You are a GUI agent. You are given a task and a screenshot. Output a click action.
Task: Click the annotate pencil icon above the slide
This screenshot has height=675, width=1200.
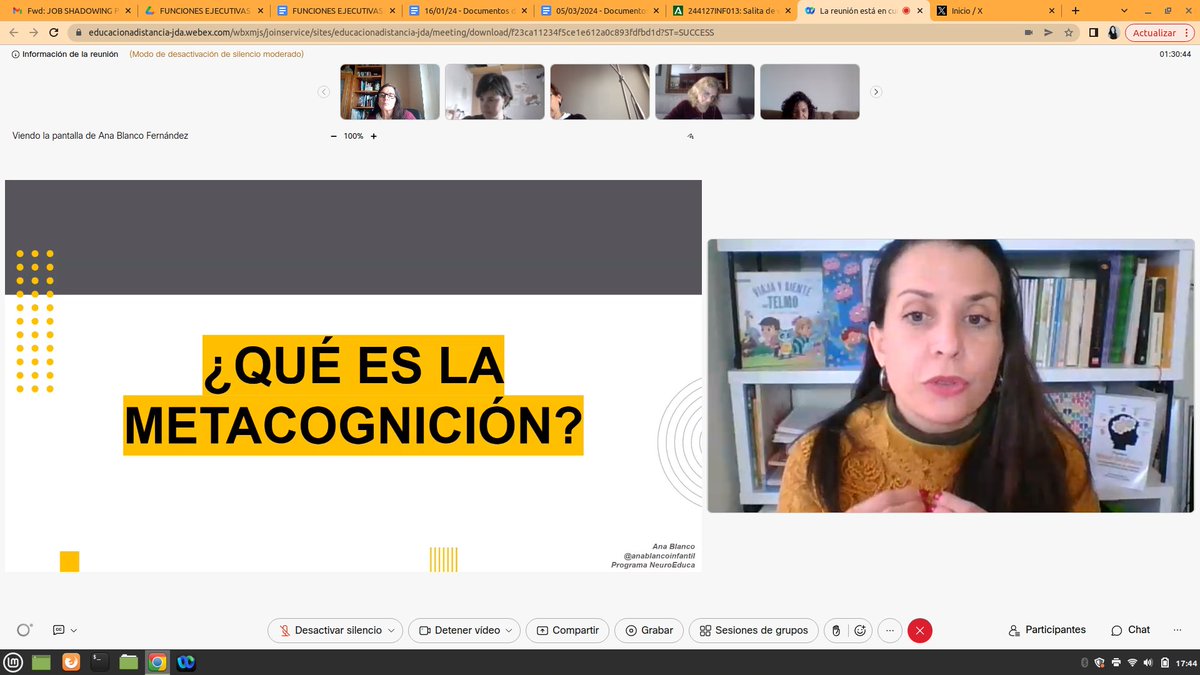[x=690, y=136]
